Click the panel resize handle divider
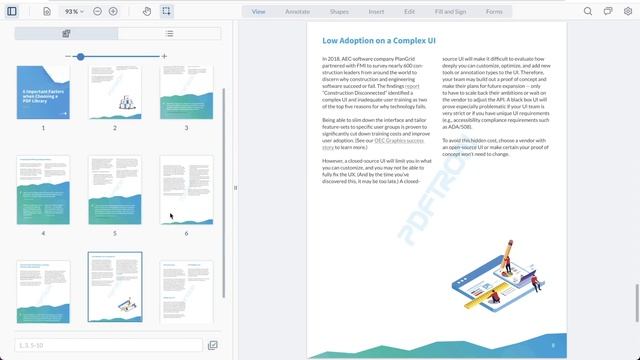Viewport: 640px width, 360px height. [235, 188]
